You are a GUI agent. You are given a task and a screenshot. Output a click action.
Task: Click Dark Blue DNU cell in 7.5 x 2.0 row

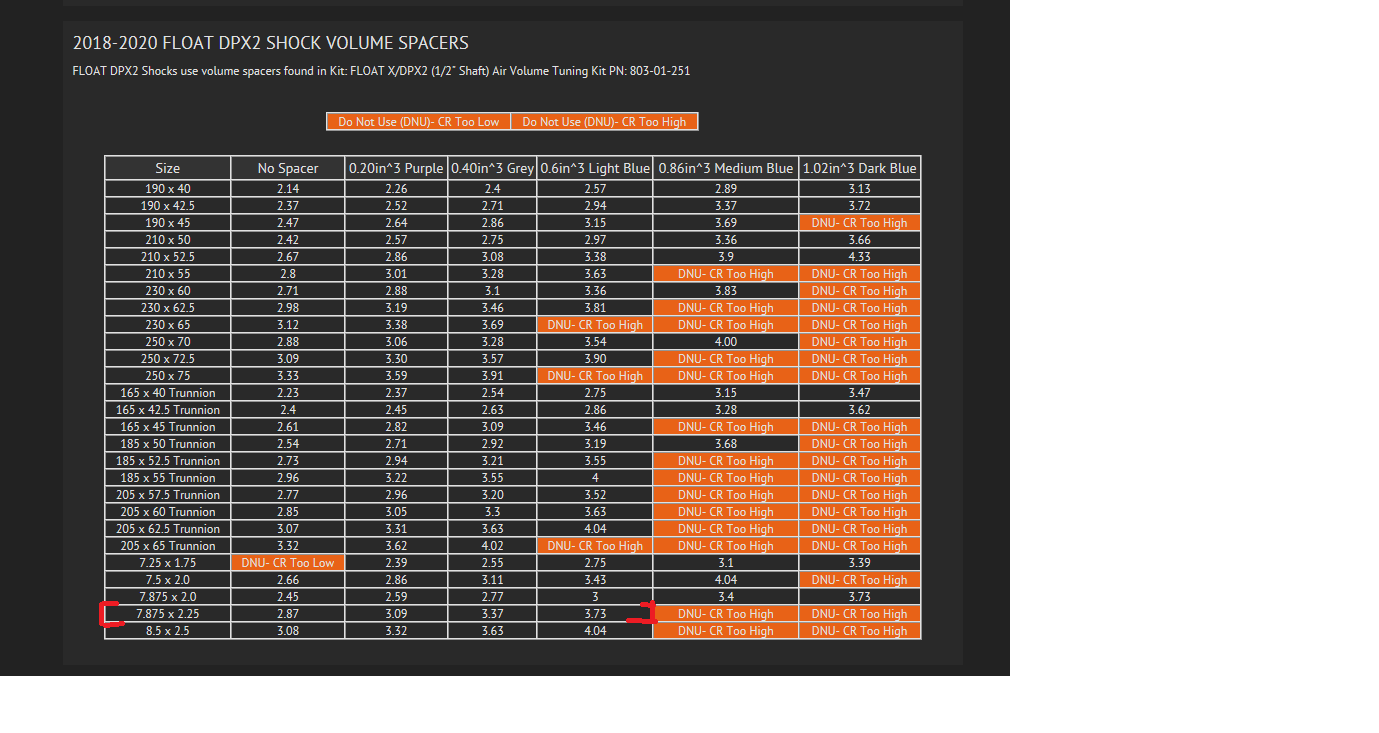[860, 579]
